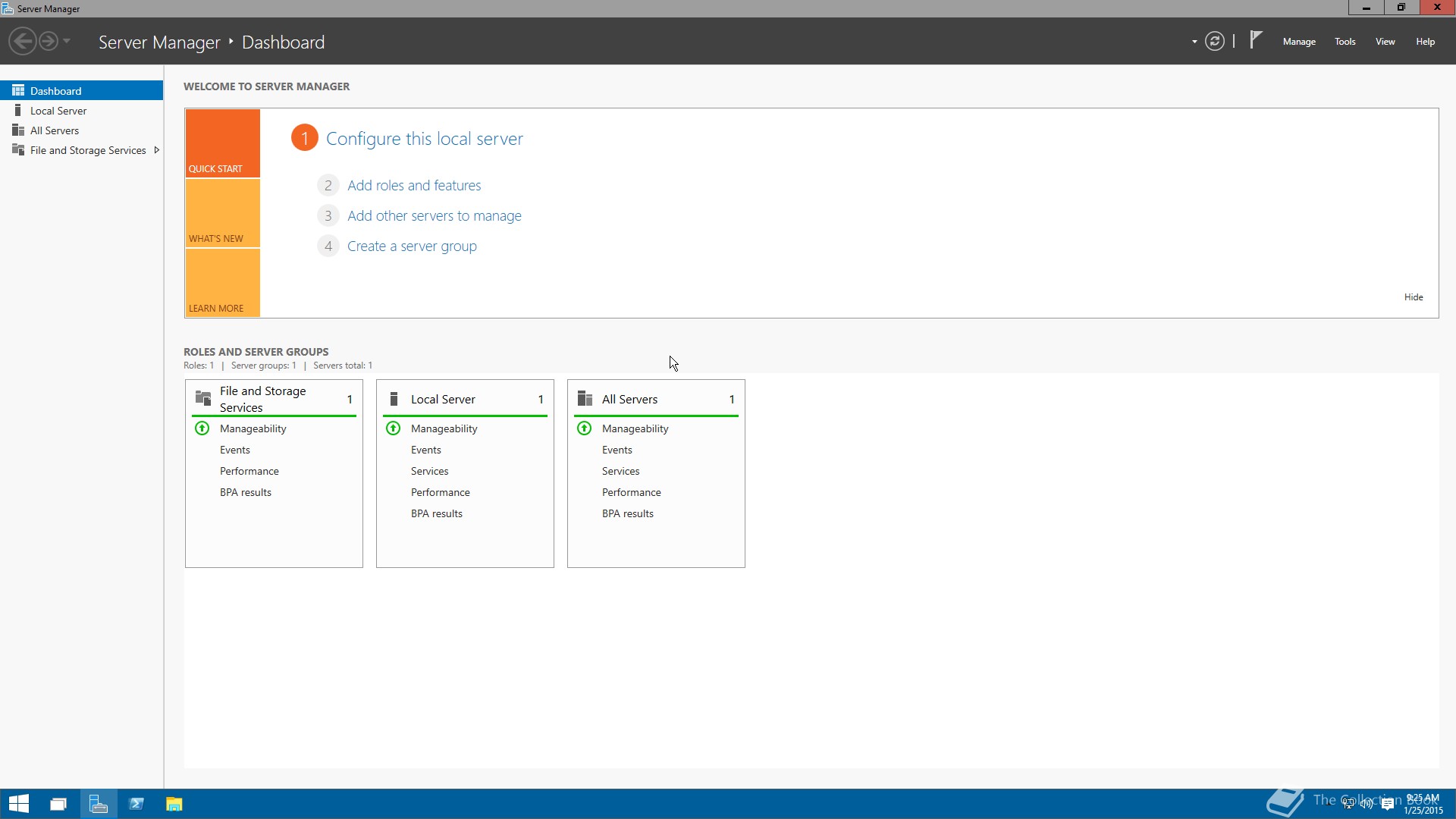Open File and Storage Services tile header
Image resolution: width=1456 pixels, height=819 pixels.
[x=274, y=399]
